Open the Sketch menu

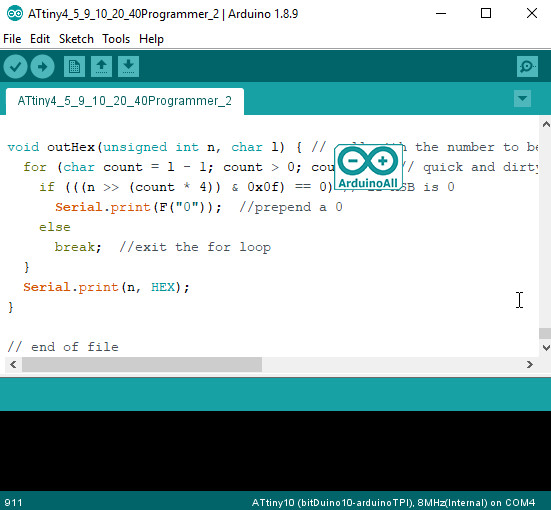point(76,39)
